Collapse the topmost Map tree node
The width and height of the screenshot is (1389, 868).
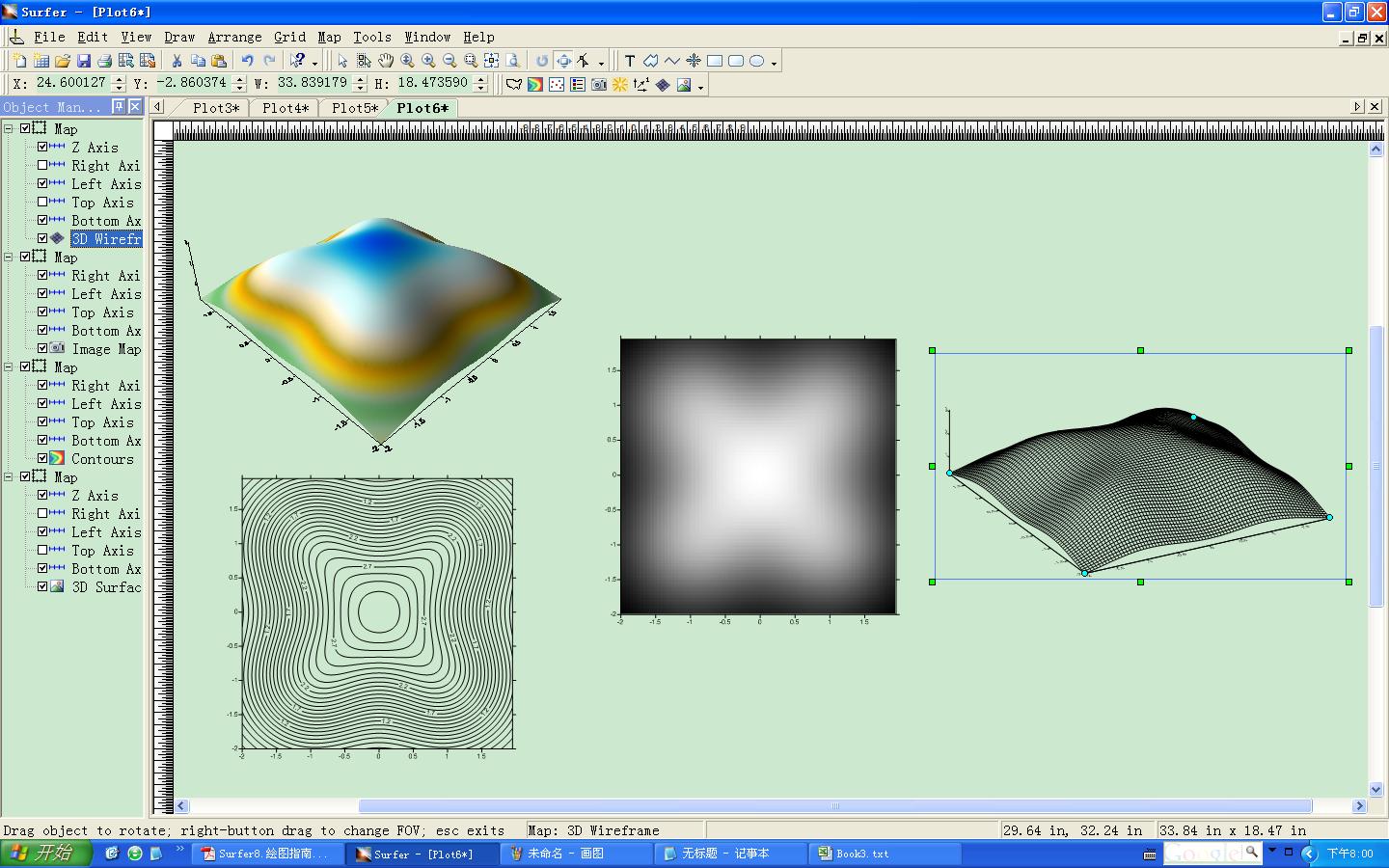9,128
